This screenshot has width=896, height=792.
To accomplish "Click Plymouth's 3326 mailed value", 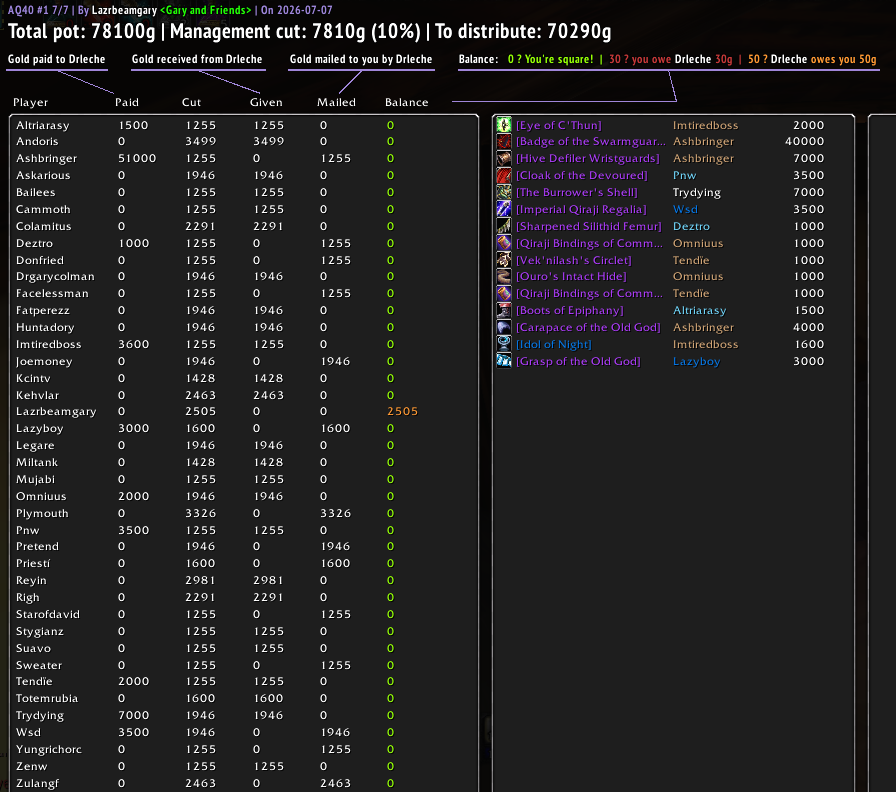I will (335, 513).
